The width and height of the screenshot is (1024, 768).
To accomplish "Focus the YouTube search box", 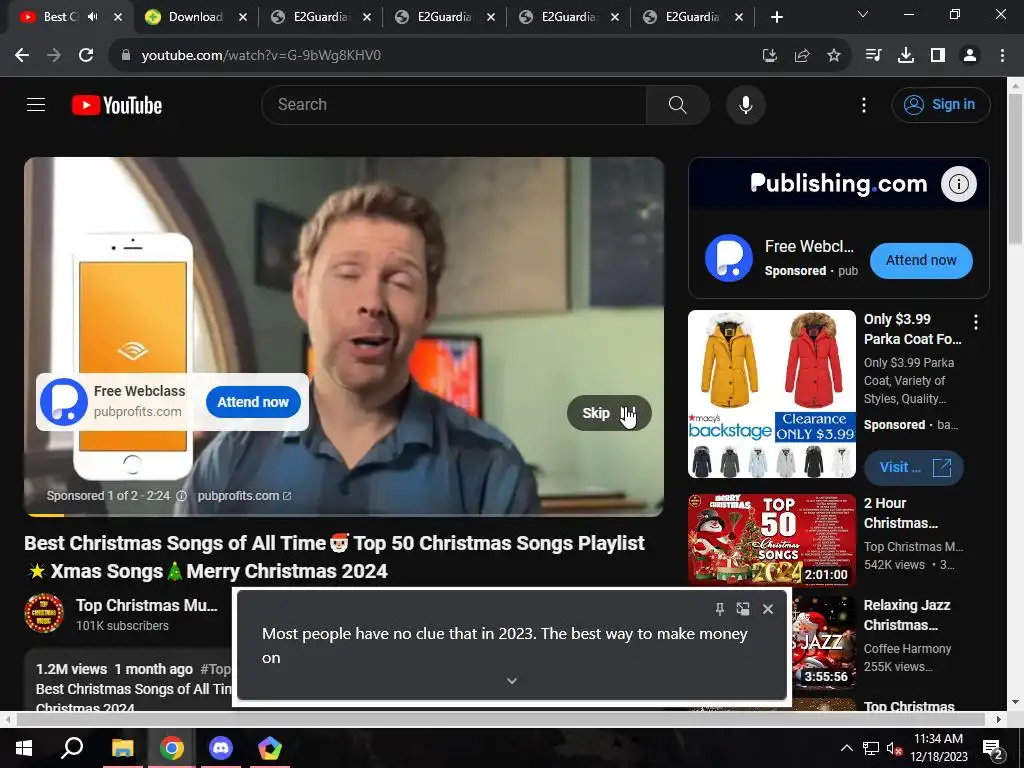I will (454, 104).
